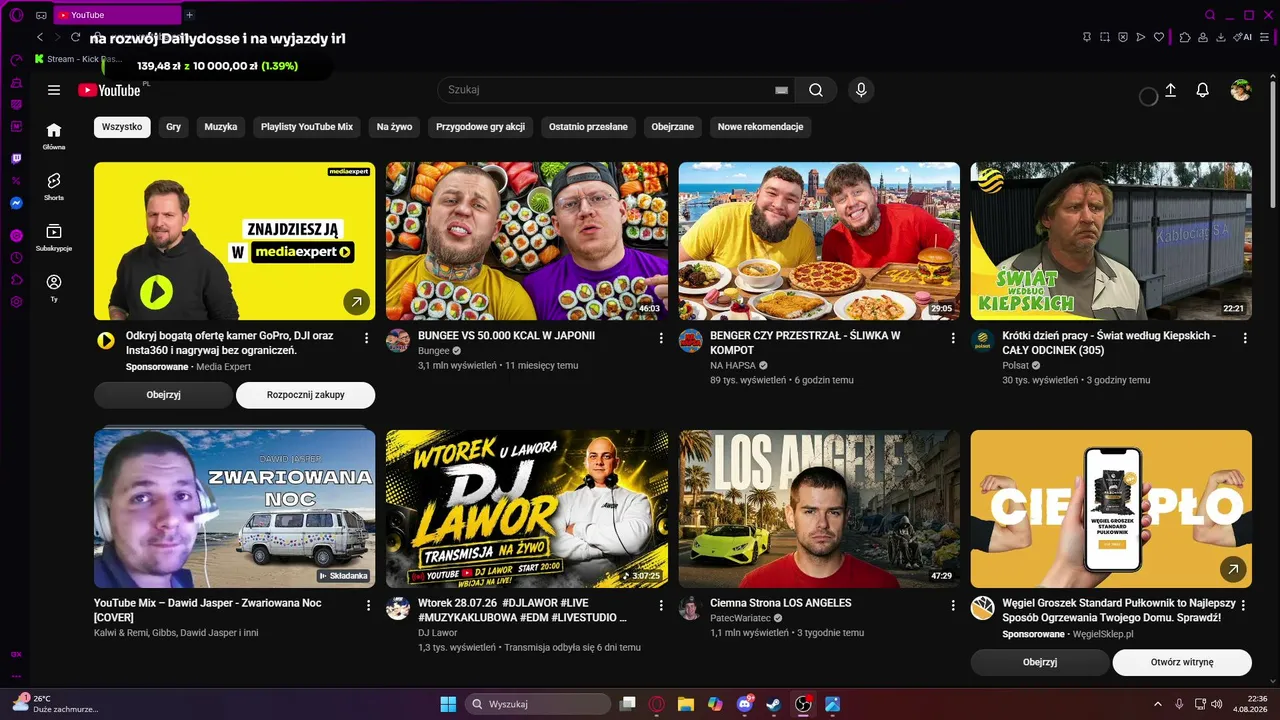Image resolution: width=1280 pixels, height=720 pixels.
Task: Select the Wszystko filter chip
Action: [x=122, y=127]
